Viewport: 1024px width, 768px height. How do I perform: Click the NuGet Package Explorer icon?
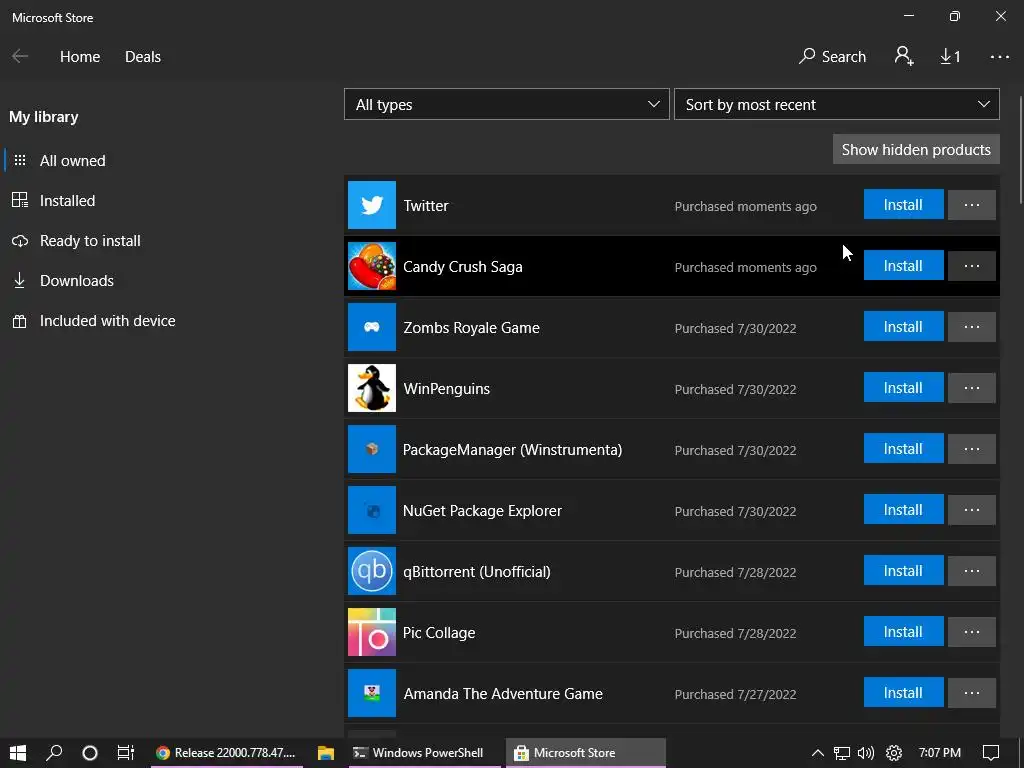coord(372,510)
